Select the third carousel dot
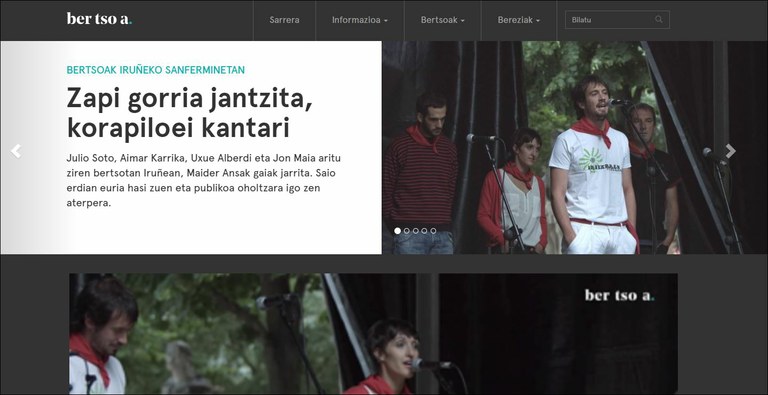Image resolution: width=768 pixels, height=395 pixels. [415, 230]
